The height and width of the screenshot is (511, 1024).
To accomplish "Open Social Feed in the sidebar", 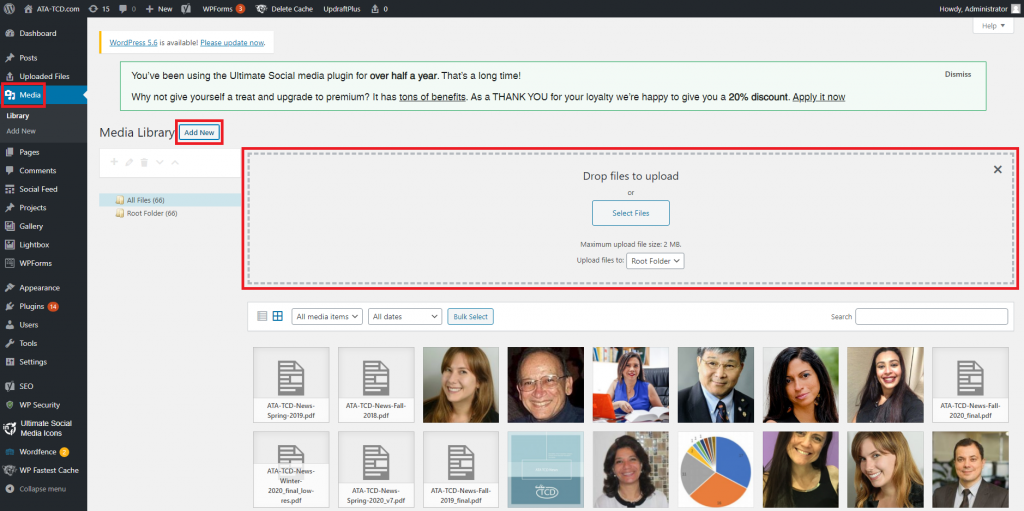I will pos(39,190).
